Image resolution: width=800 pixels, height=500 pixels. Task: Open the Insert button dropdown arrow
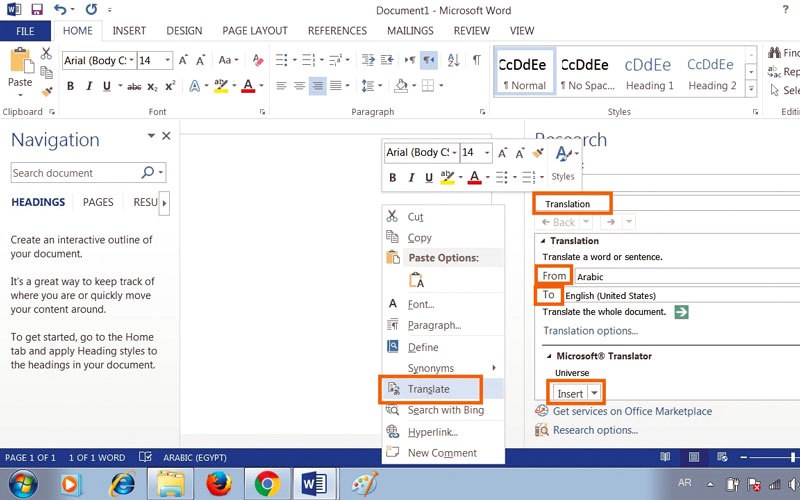pyautogui.click(x=595, y=393)
